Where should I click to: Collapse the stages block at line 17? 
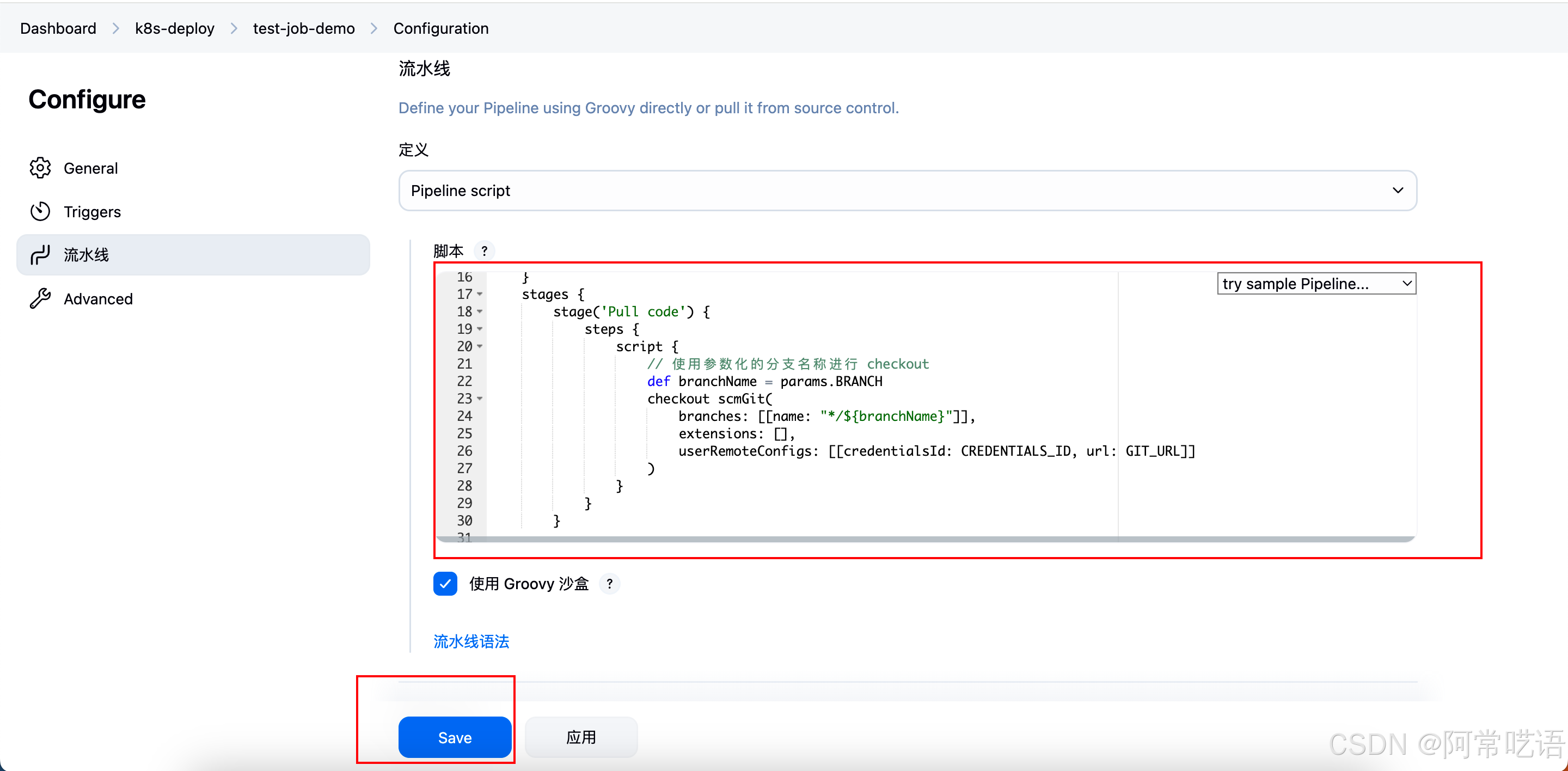point(480,295)
